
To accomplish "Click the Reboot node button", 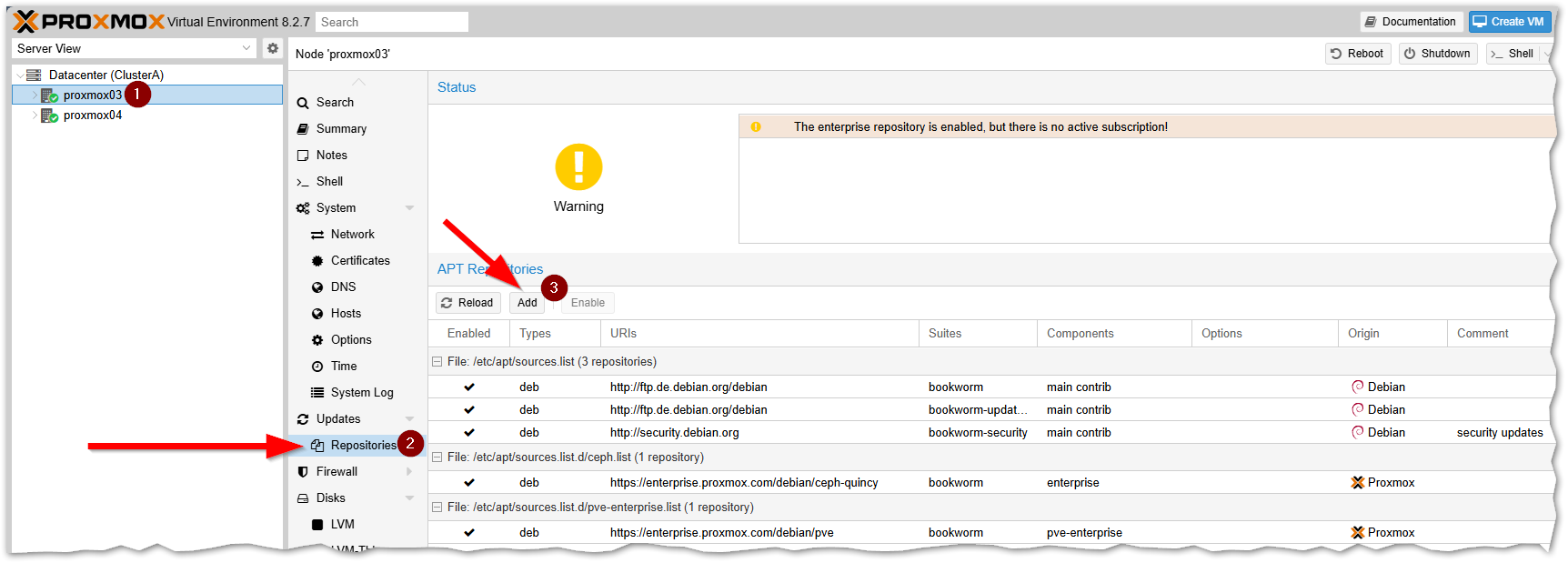I will 1357,54.
